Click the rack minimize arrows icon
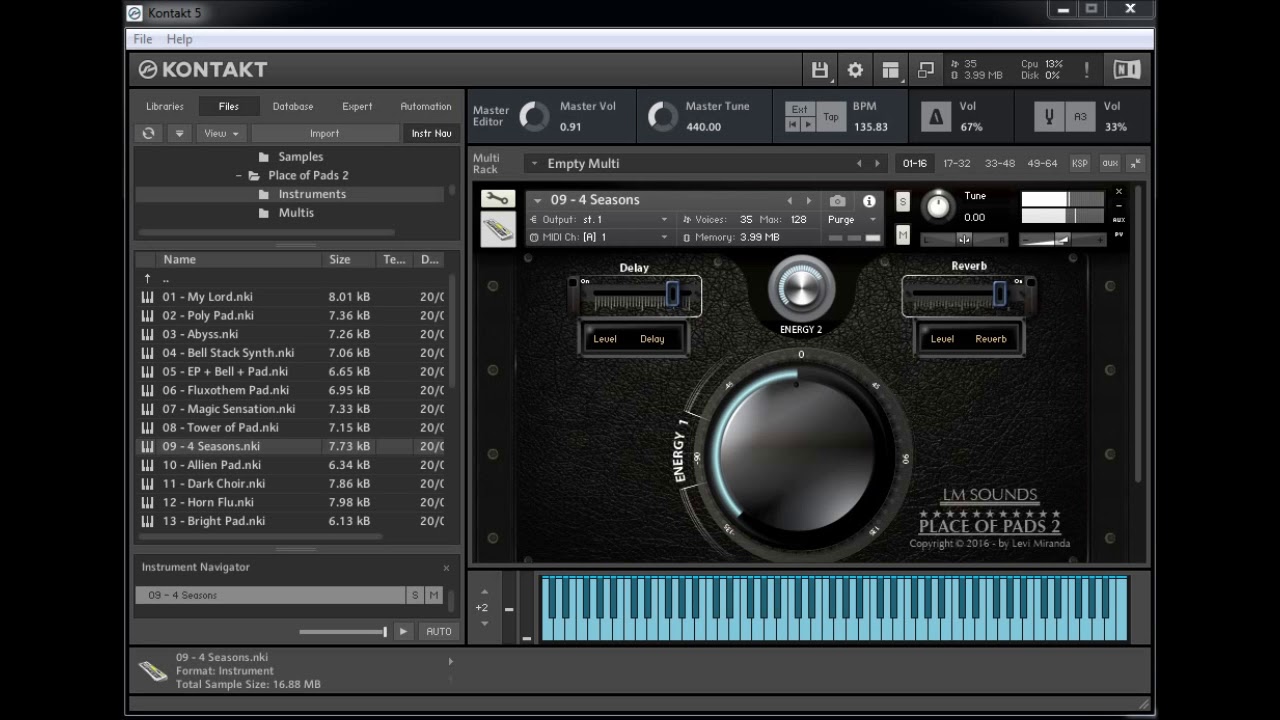Screen dimensions: 1280x720 pyautogui.click(x=1136, y=163)
